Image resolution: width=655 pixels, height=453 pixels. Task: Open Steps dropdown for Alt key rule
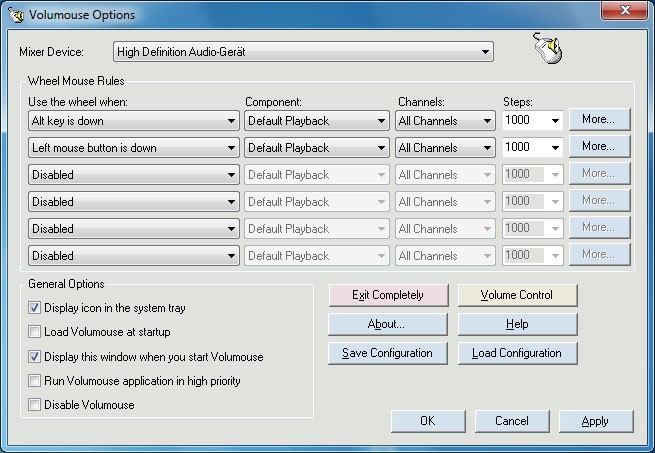coord(533,120)
